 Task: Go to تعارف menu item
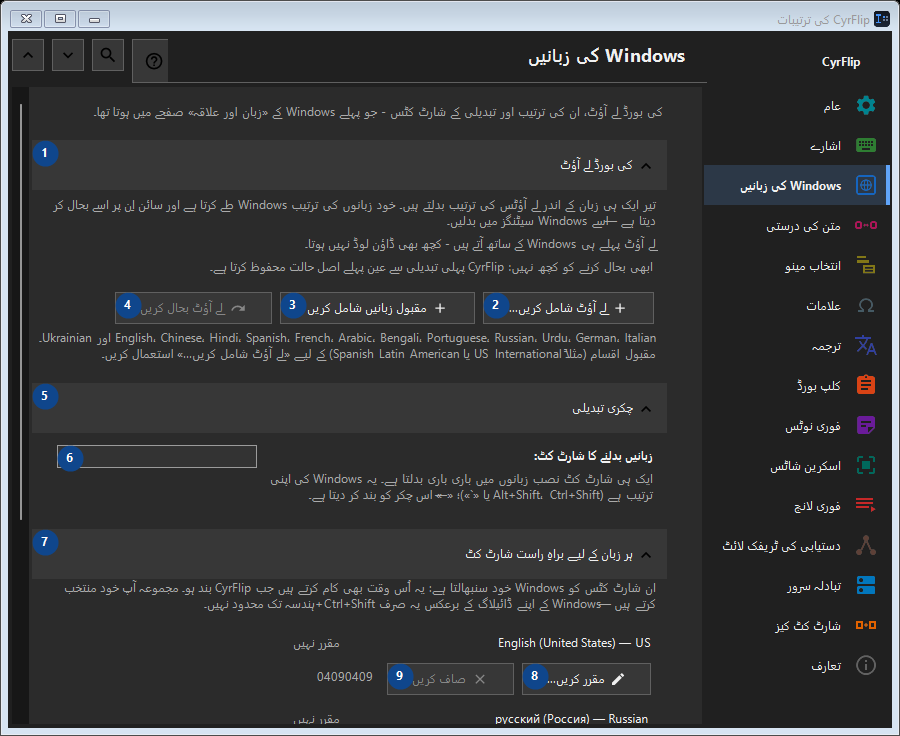[795, 665]
